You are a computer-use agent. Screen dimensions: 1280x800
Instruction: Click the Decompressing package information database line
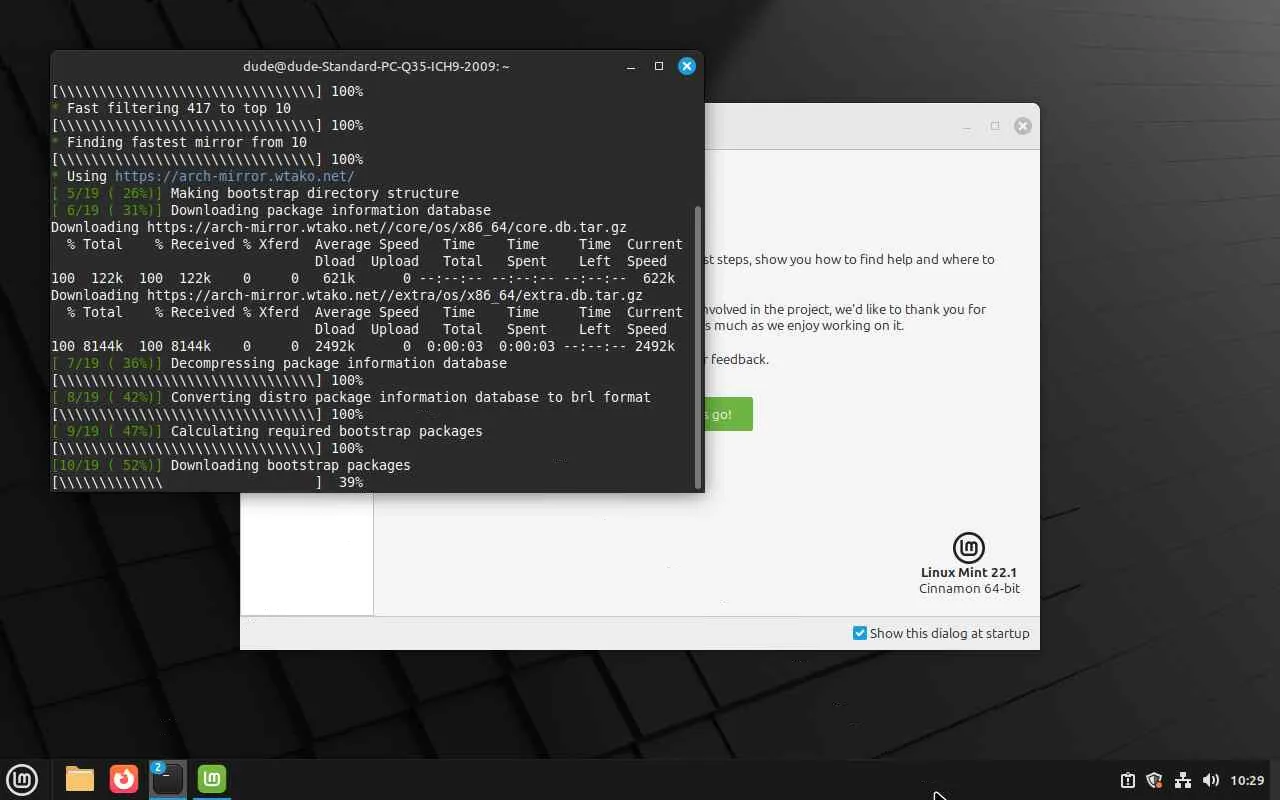tap(279, 363)
